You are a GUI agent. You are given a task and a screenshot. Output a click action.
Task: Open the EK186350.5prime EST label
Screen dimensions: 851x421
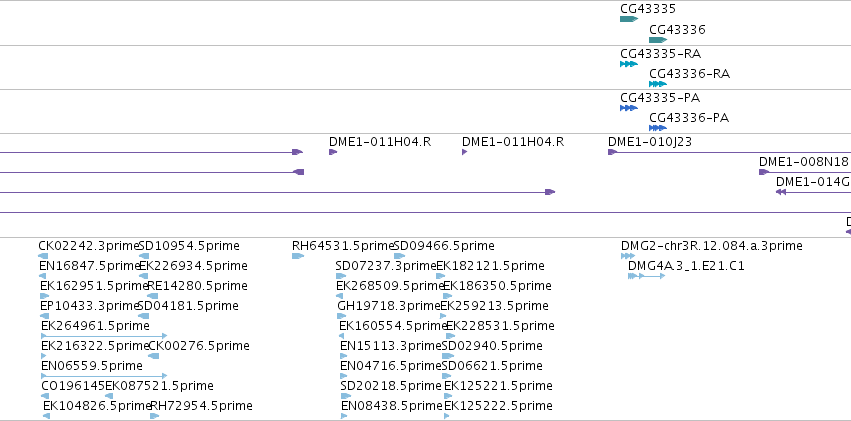click(497, 286)
